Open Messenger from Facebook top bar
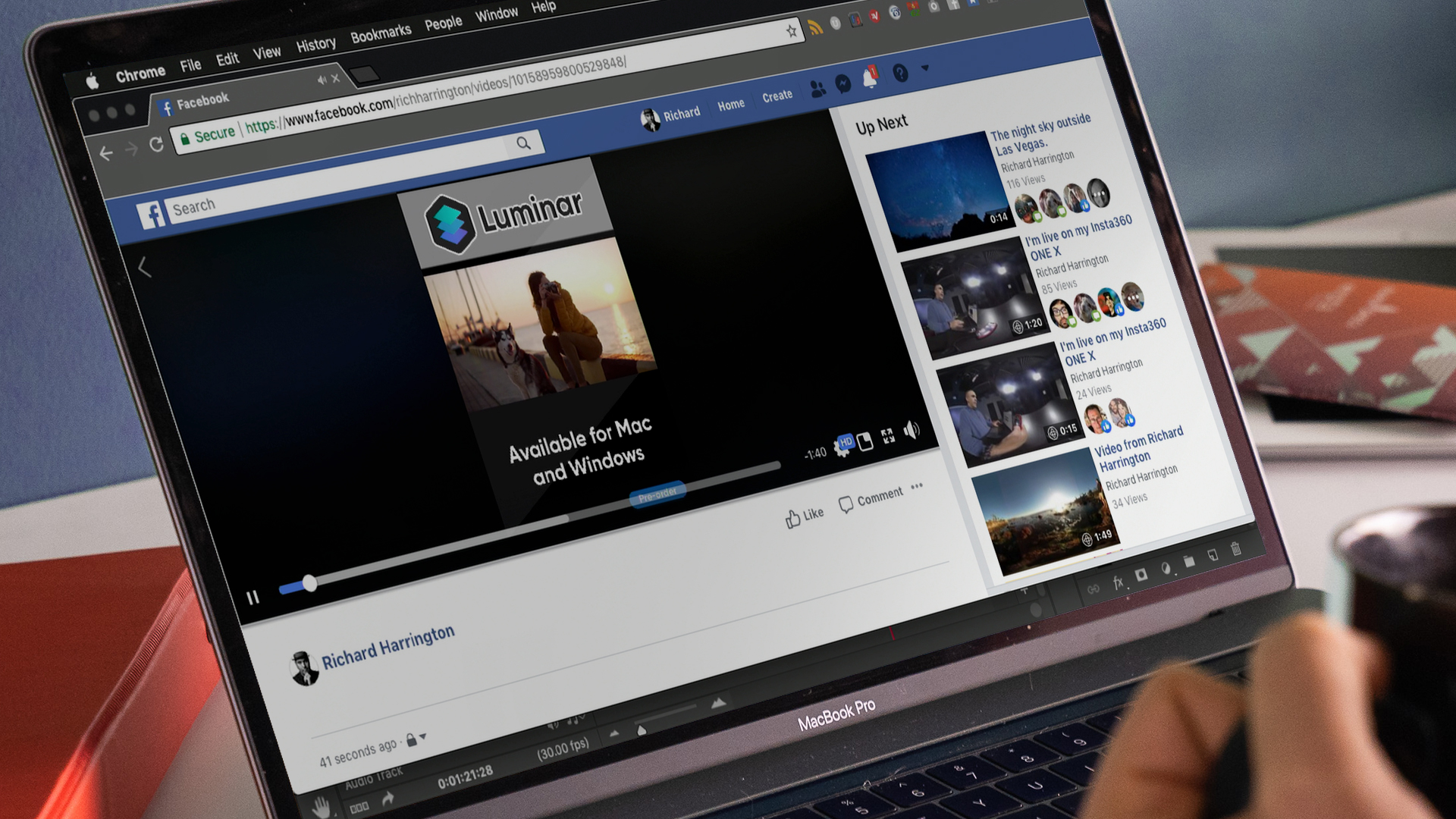Screen dimensions: 1456x819 click(843, 83)
